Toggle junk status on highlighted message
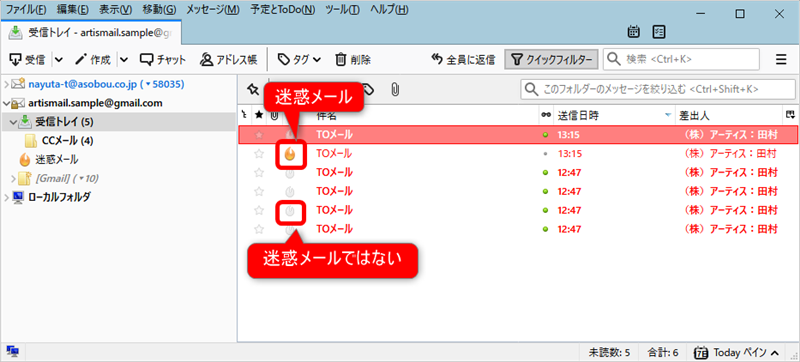This screenshot has height=362, width=800. click(290, 134)
